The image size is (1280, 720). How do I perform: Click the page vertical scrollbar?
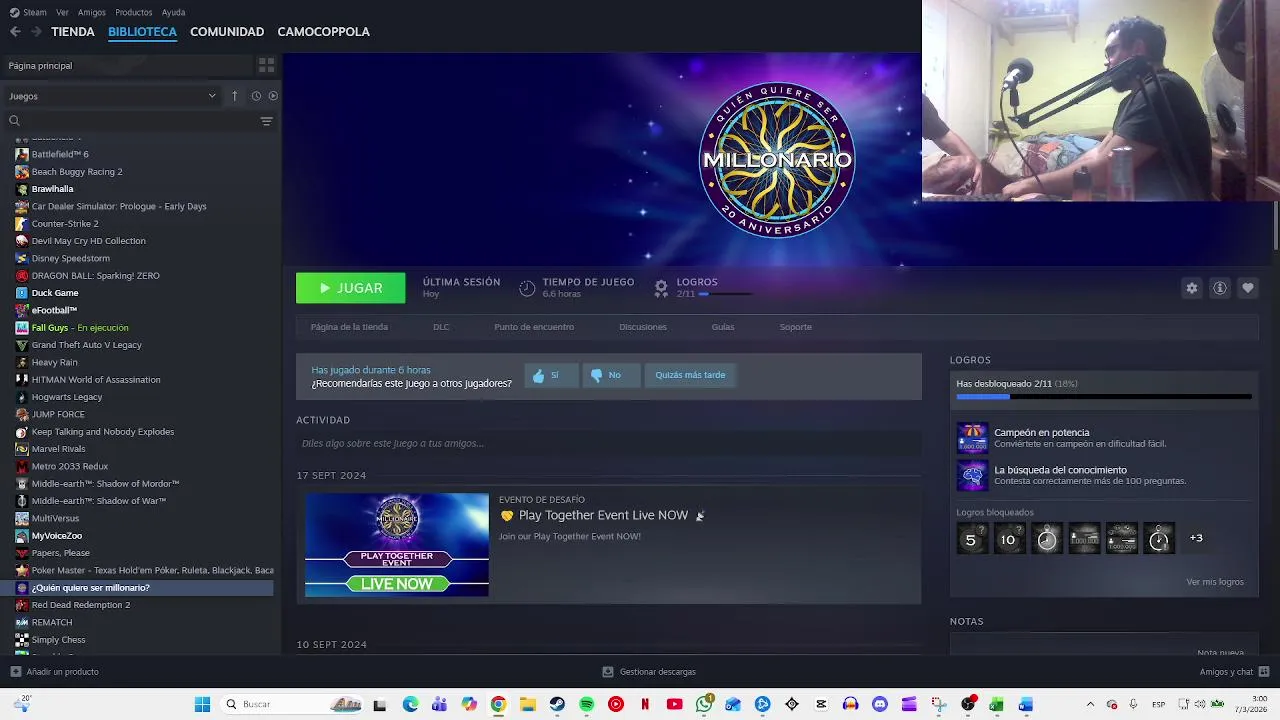point(1274,226)
